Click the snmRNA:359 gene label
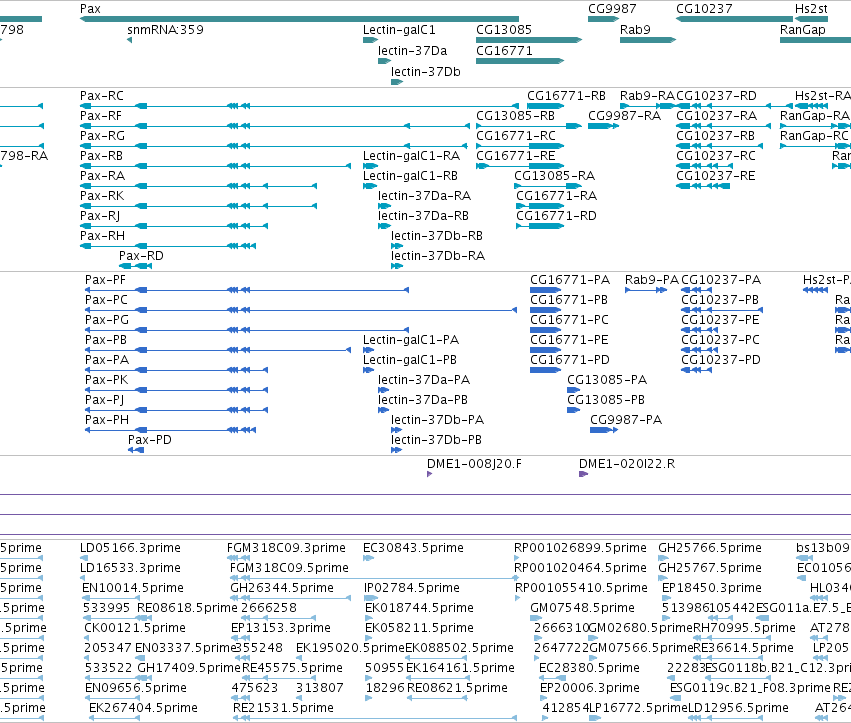Image resolution: width=851 pixels, height=723 pixels. pyautogui.click(x=166, y=30)
